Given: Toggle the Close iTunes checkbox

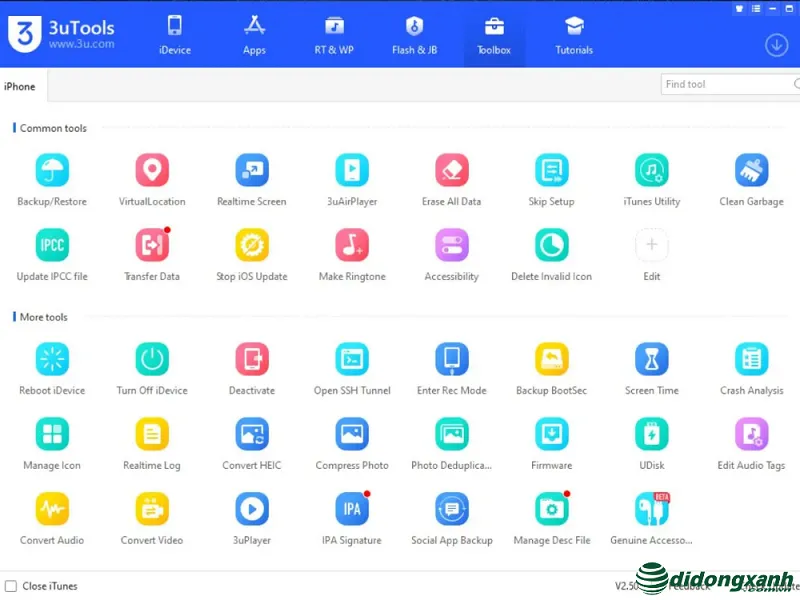Looking at the screenshot, I should (11, 586).
